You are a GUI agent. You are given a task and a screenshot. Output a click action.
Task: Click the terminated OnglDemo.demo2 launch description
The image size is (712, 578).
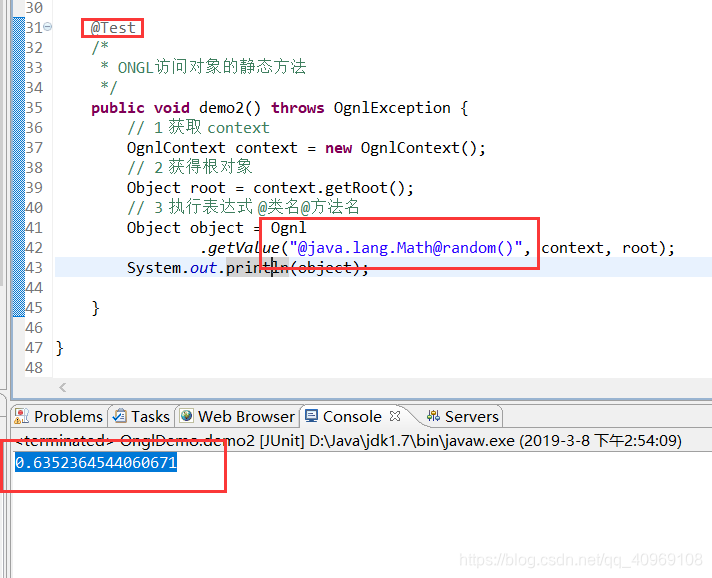coord(349,440)
